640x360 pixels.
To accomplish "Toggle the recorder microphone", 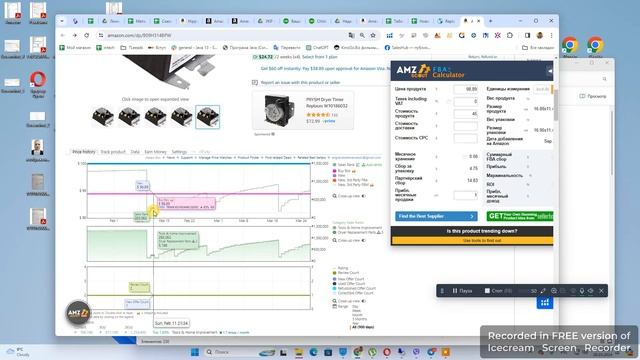I will tap(582, 291).
